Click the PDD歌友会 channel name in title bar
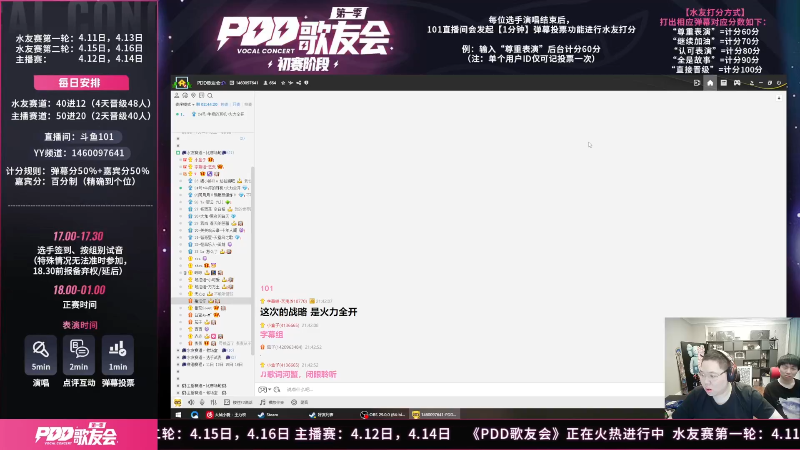 [211, 83]
